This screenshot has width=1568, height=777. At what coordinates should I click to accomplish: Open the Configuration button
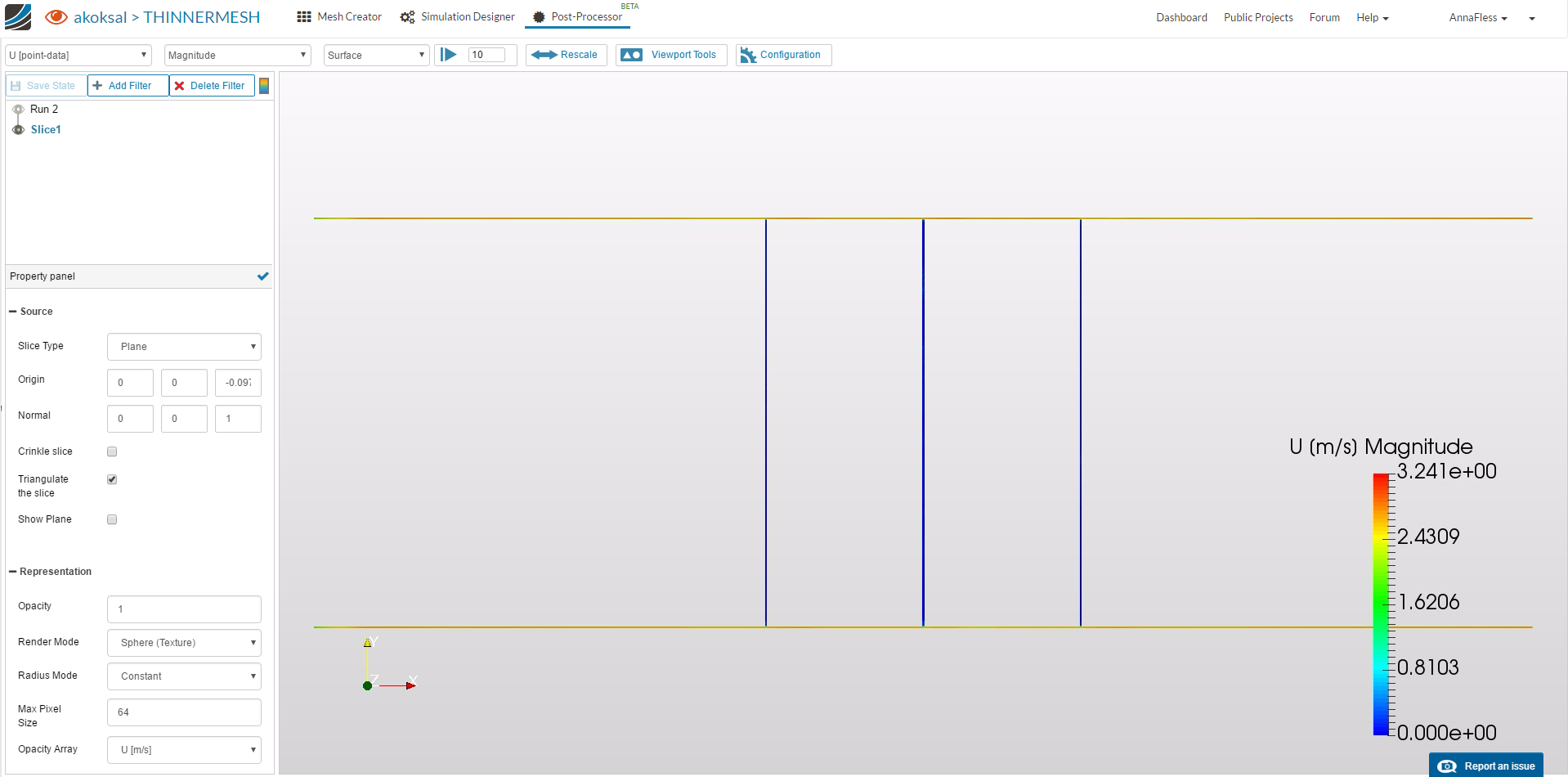[x=783, y=55]
